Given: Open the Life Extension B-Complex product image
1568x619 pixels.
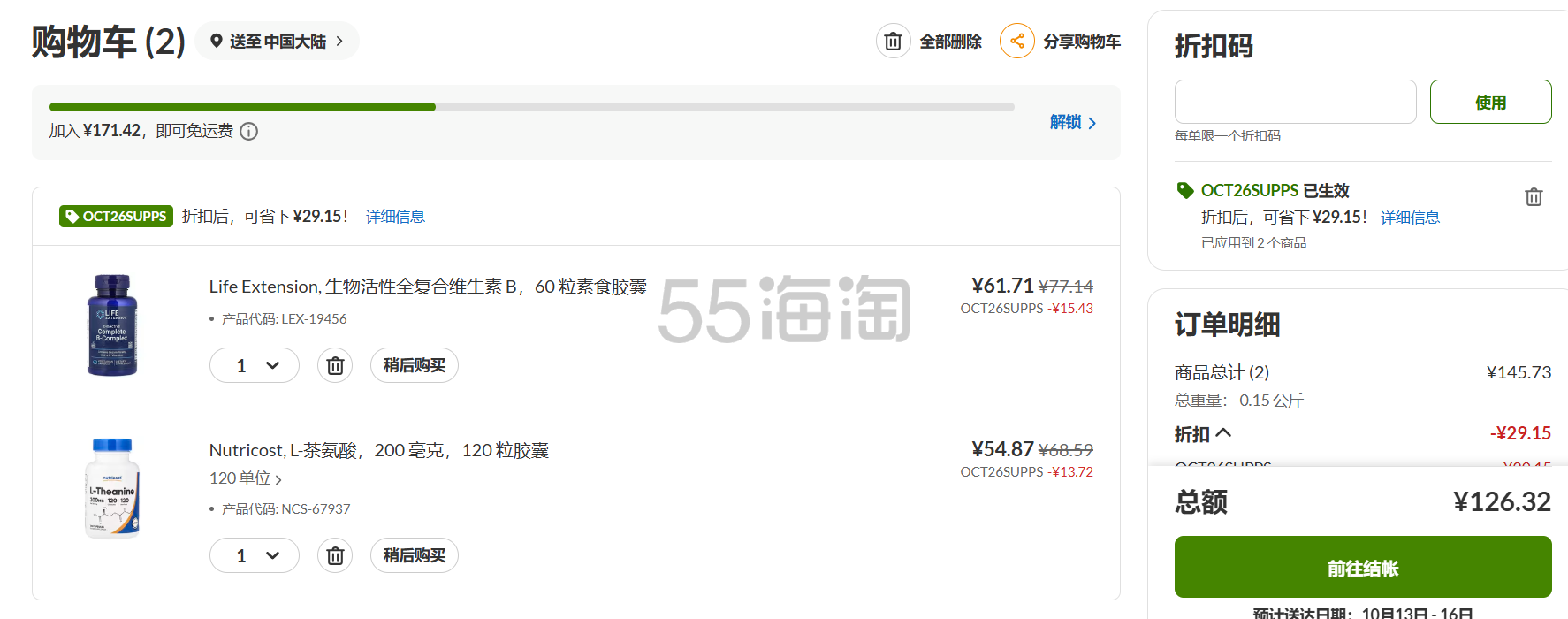Looking at the screenshot, I should click(x=112, y=325).
